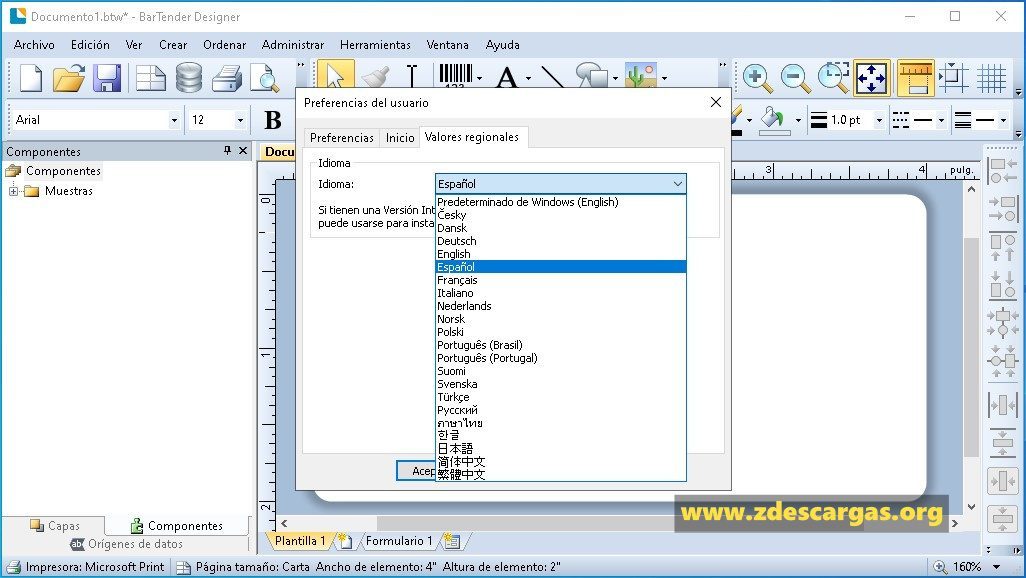Open the Herramientas menu
This screenshot has height=578, width=1026.
(x=375, y=45)
